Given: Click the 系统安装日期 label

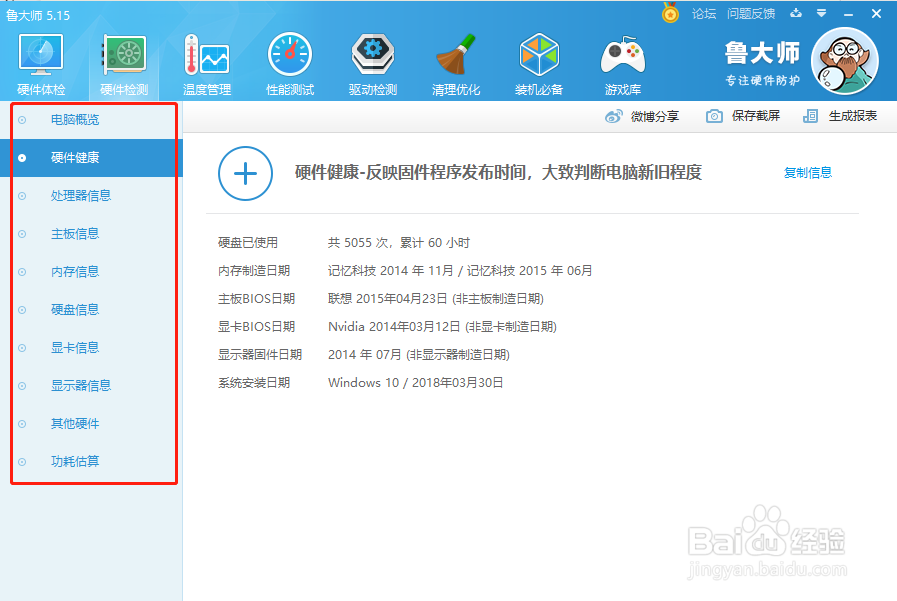Looking at the screenshot, I should 254,383.
